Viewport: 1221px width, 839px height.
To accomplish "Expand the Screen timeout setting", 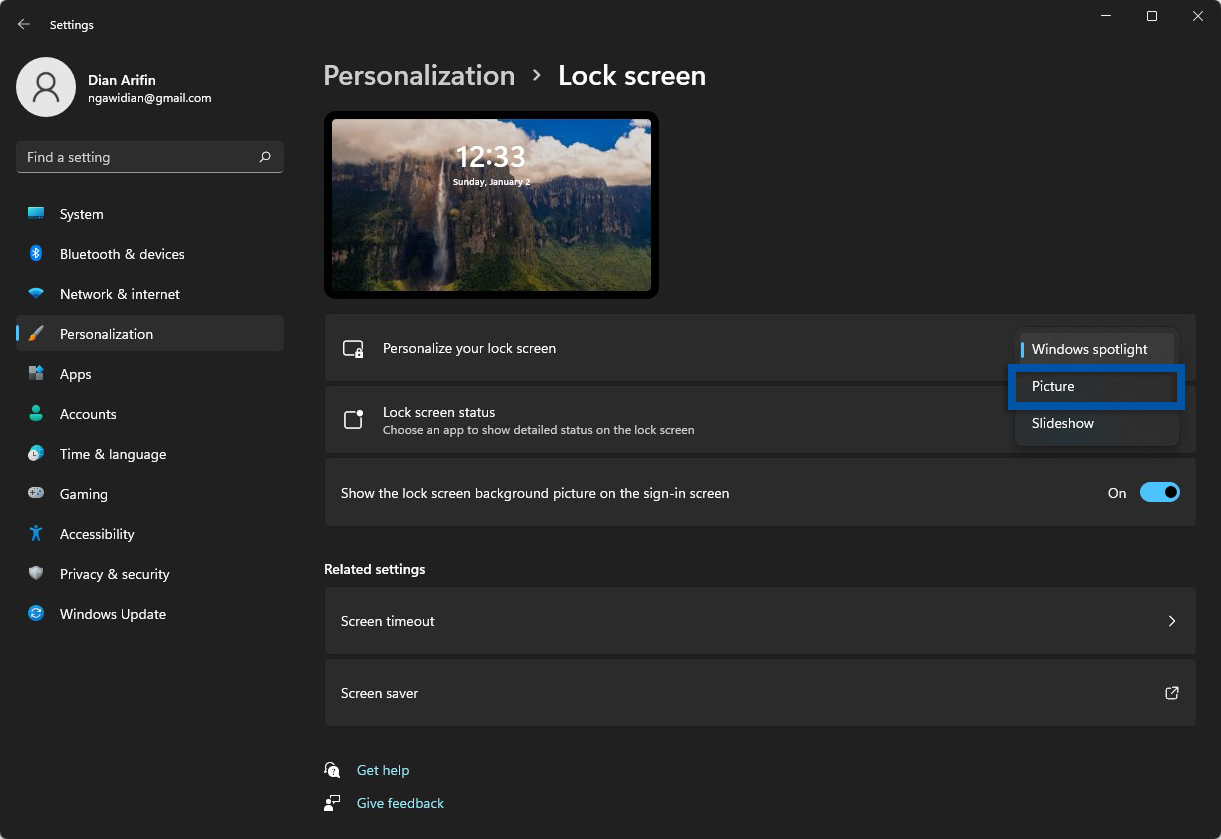I will coord(760,621).
